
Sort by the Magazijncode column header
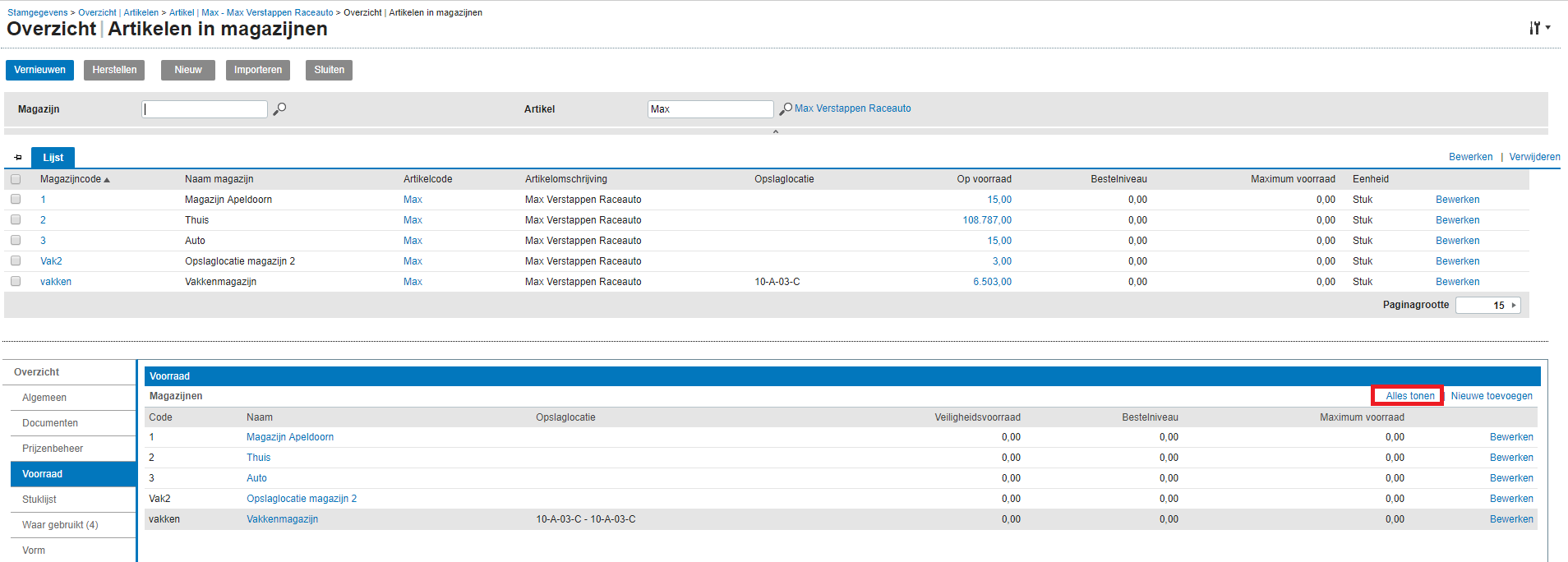[71, 179]
